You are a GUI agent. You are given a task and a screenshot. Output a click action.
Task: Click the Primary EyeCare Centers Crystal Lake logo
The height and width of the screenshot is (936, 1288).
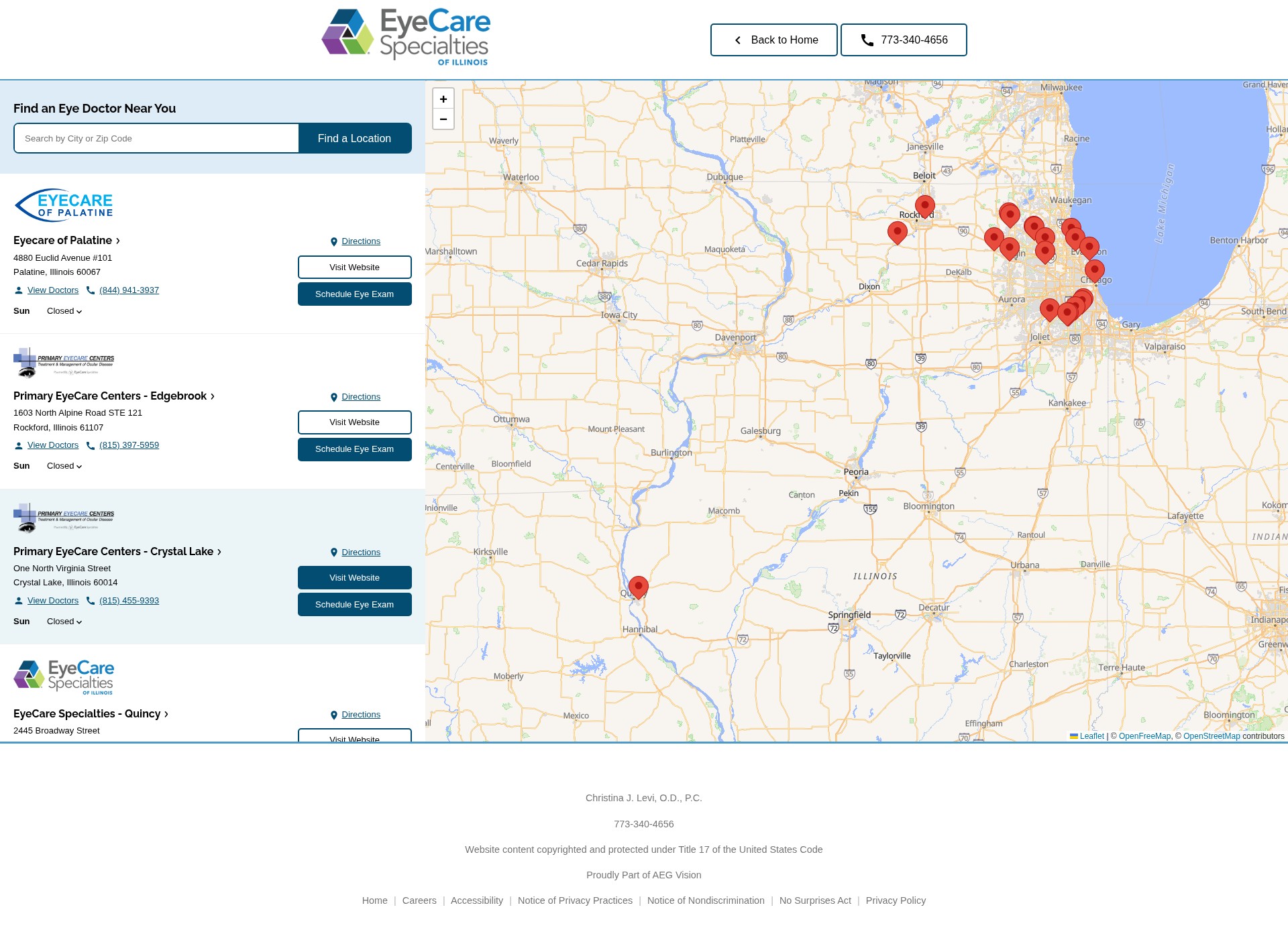64,518
